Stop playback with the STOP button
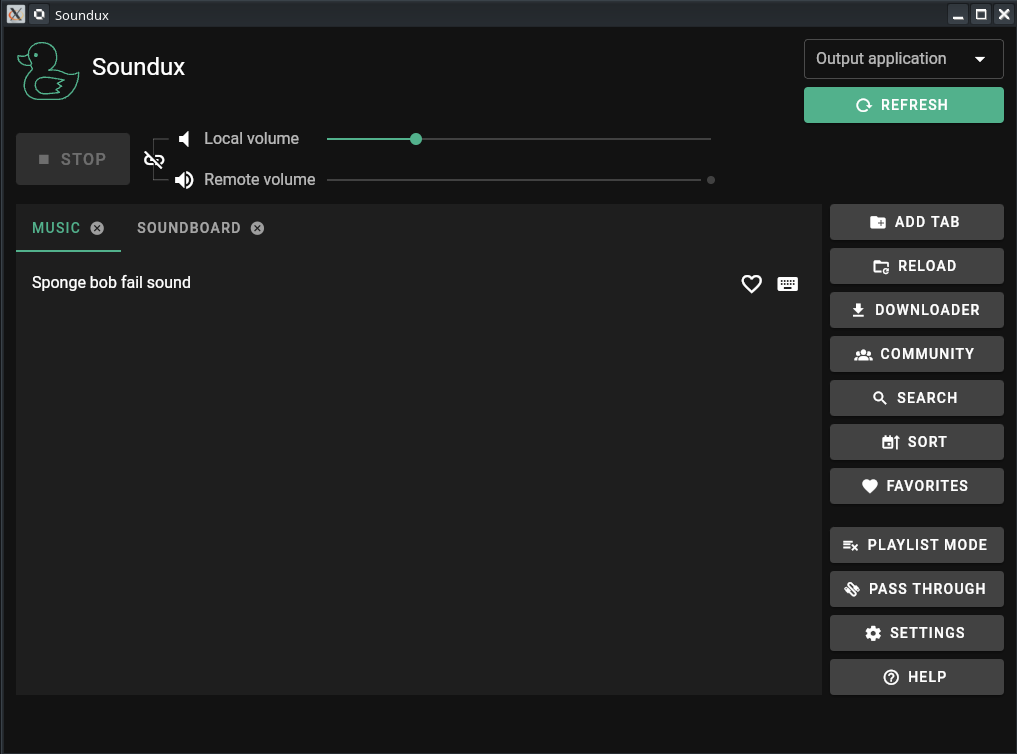This screenshot has width=1017, height=754. pos(73,159)
